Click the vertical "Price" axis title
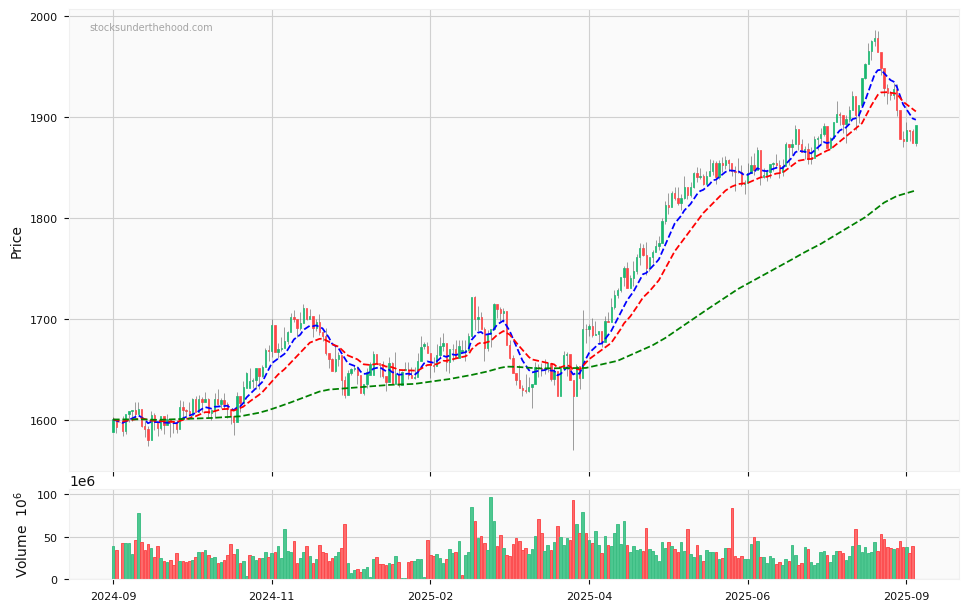This screenshot has height=611, width=969. click(16, 243)
